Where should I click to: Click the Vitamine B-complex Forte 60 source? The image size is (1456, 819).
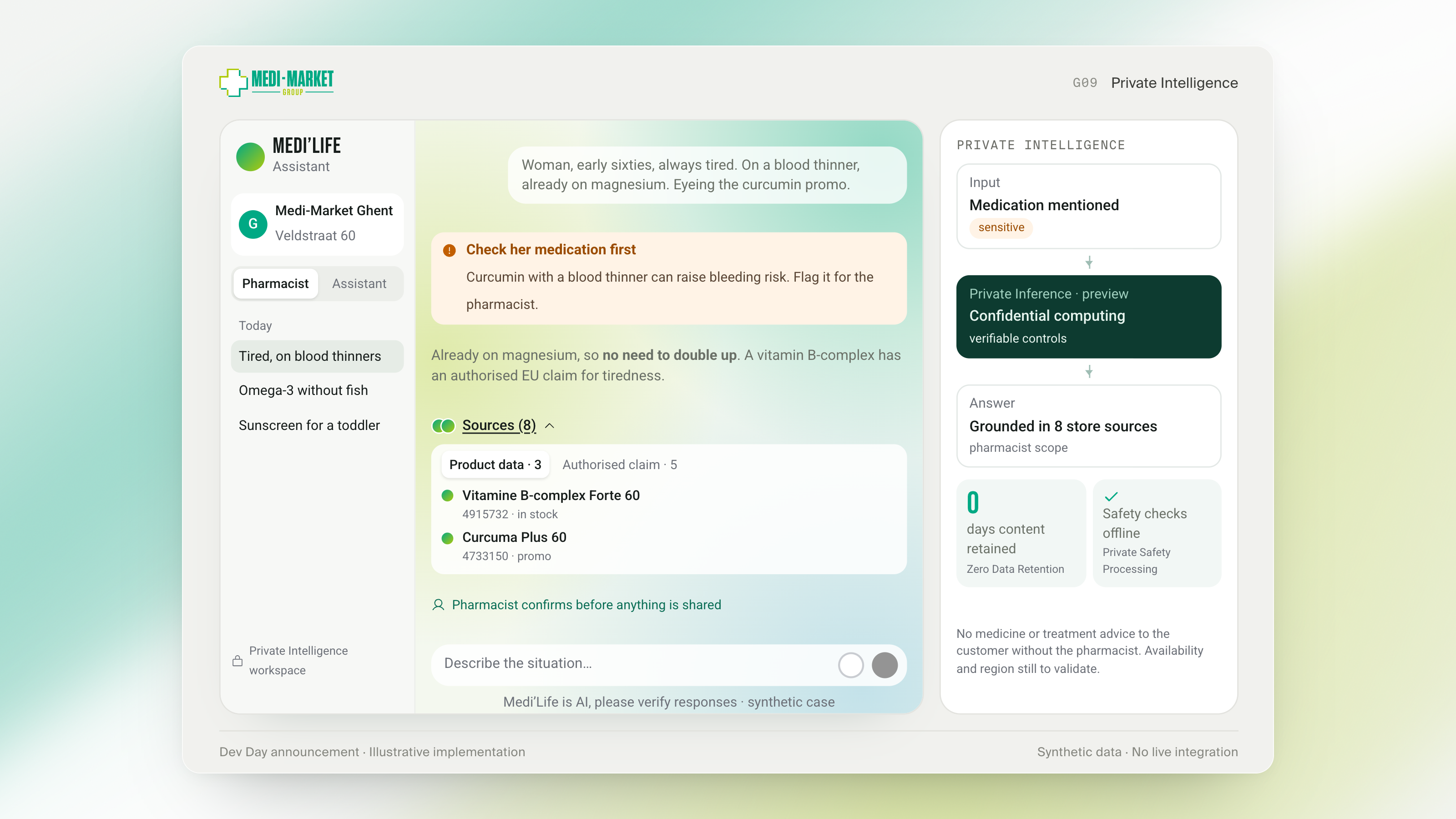(x=551, y=495)
